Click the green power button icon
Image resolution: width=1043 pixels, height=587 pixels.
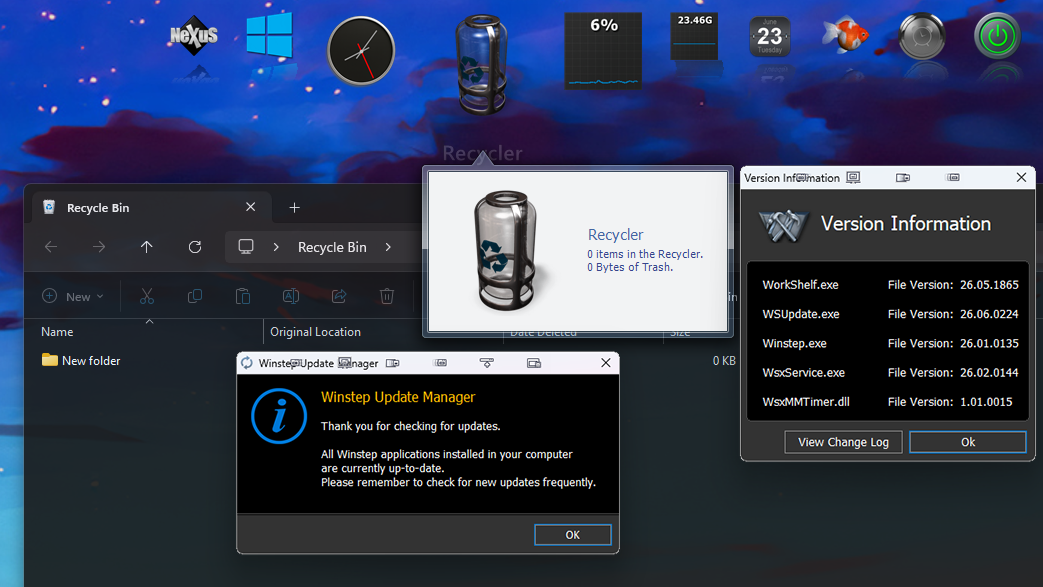tap(996, 36)
